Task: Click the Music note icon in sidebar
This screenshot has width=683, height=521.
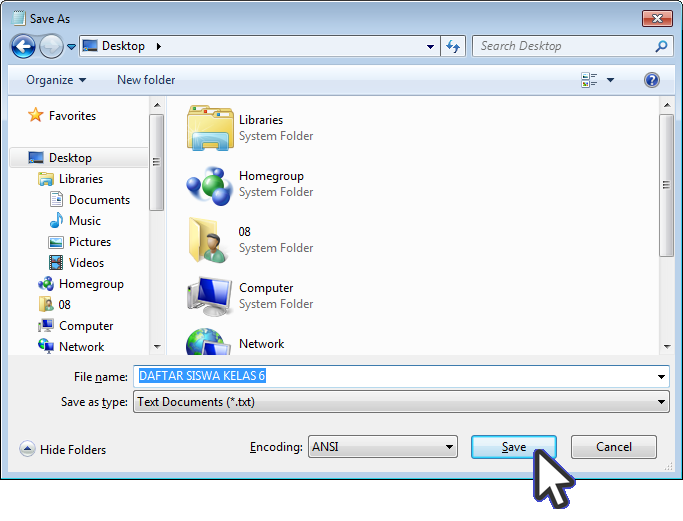Action: click(x=56, y=221)
